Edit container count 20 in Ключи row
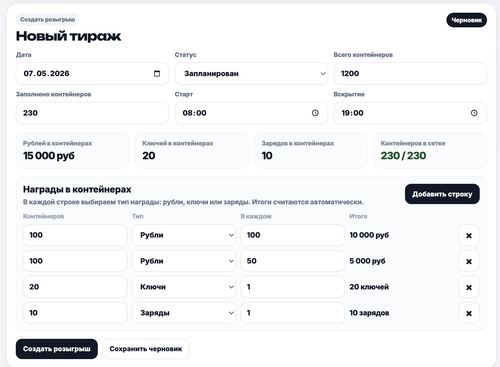Viewport: 500px width, 367px height. pyautogui.click(x=75, y=287)
